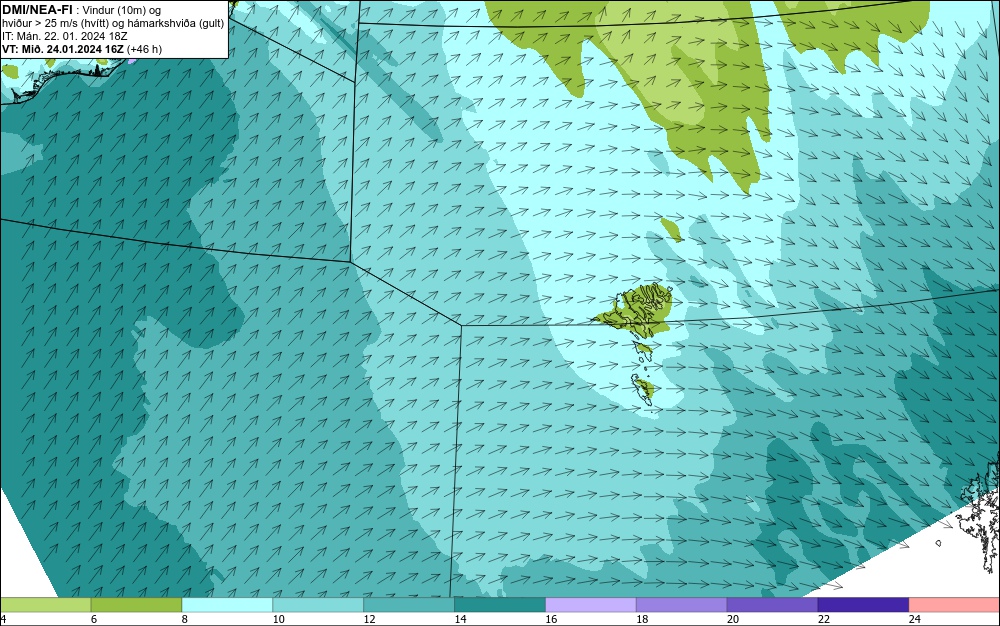Click the legend value 24

[915, 619]
